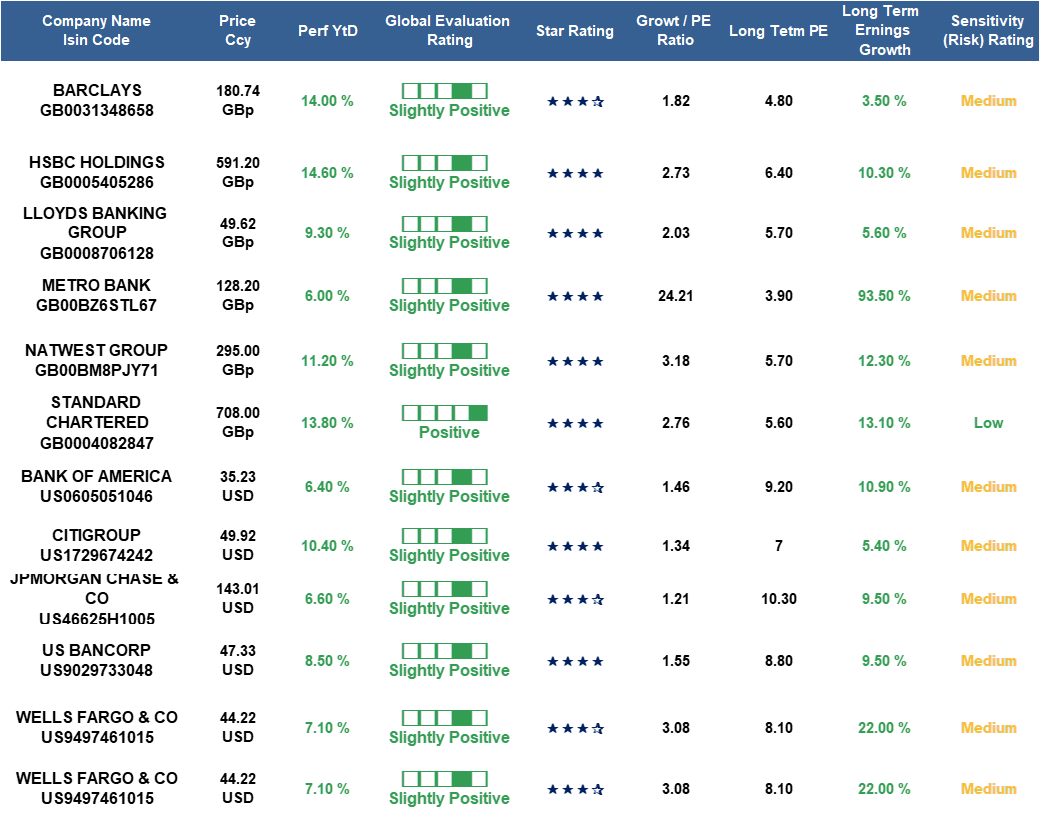Select NatWest Group's star rating
Screen dimensions: 1040x821
(575, 361)
